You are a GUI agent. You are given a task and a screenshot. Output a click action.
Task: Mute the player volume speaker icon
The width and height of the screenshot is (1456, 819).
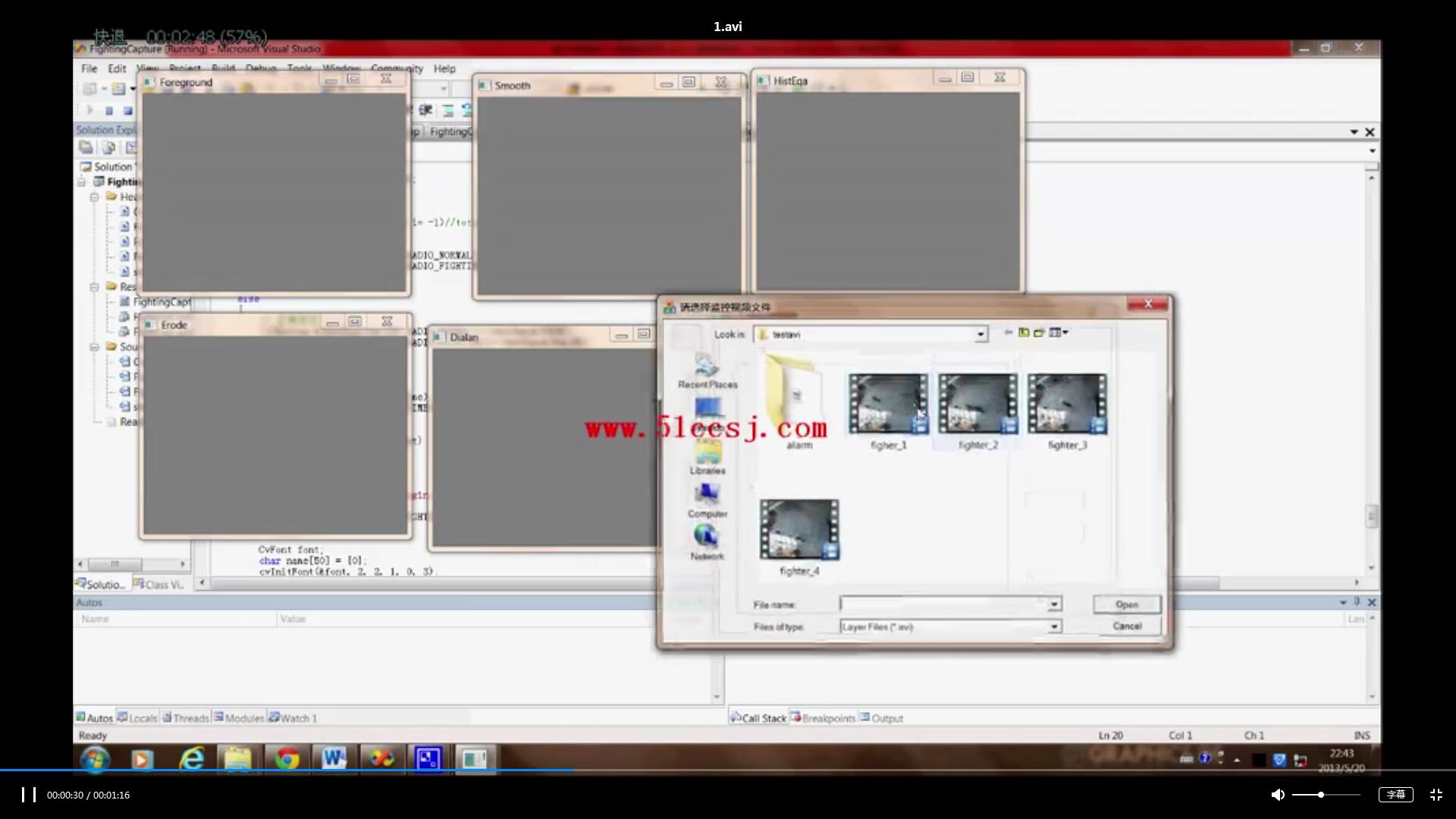1278,795
